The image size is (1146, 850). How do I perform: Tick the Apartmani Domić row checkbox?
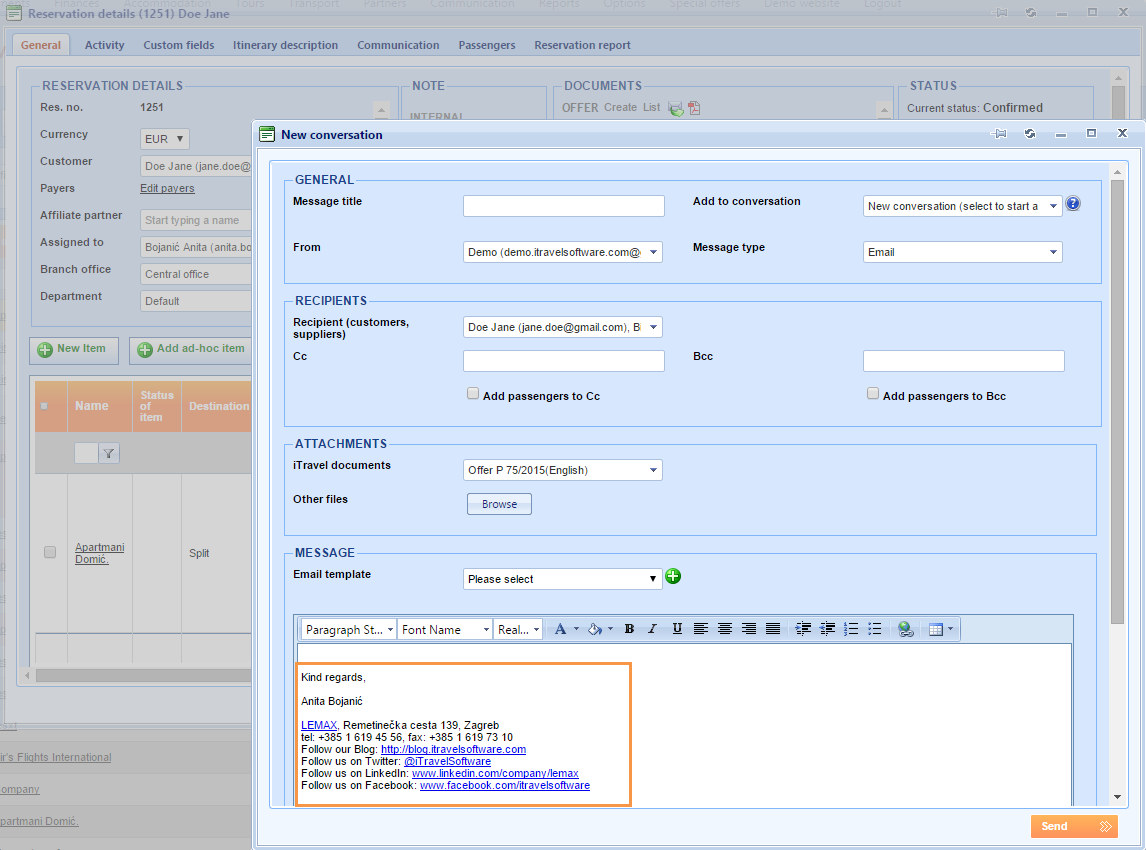pyautogui.click(x=50, y=553)
